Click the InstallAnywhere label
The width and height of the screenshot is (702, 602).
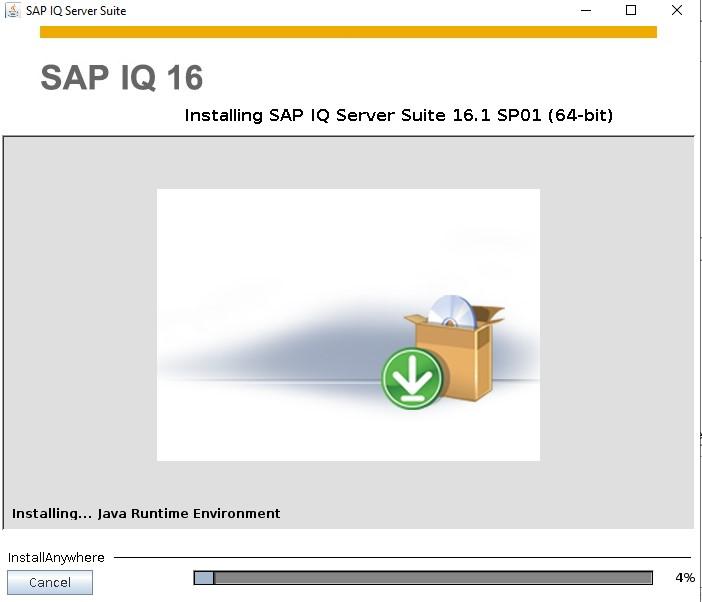tap(56, 558)
